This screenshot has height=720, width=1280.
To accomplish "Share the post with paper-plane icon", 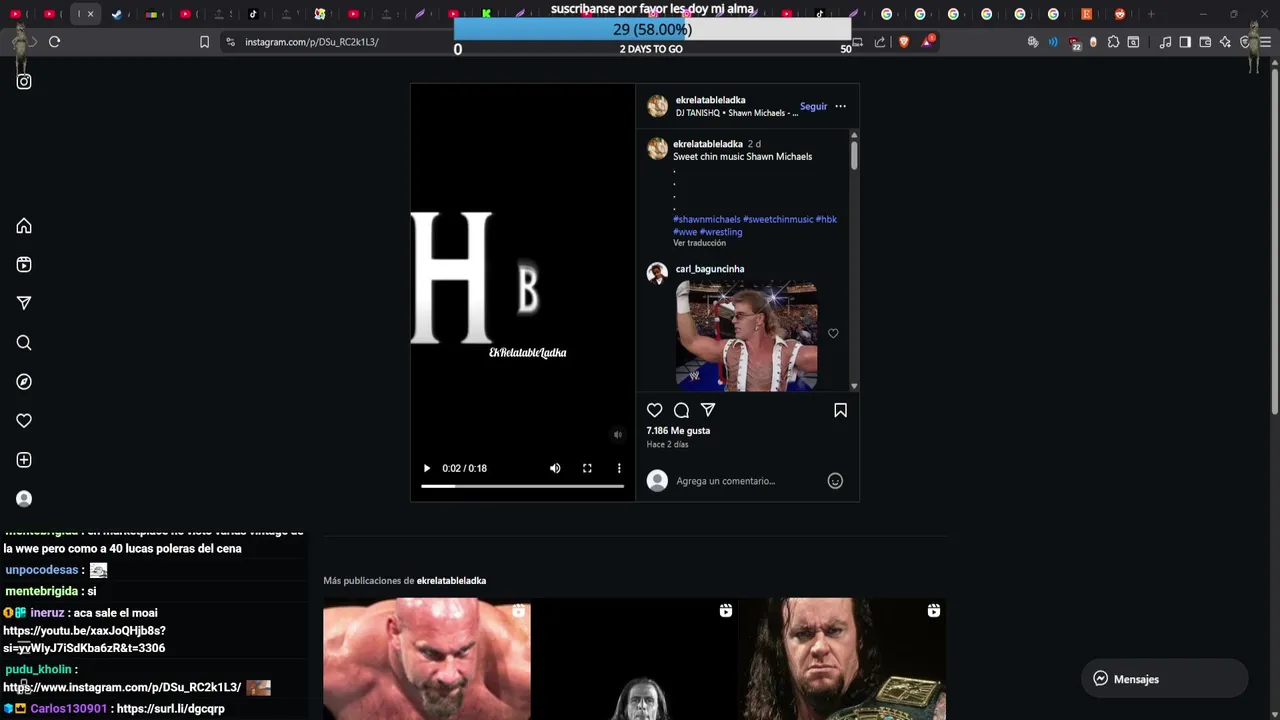I will coord(708,410).
